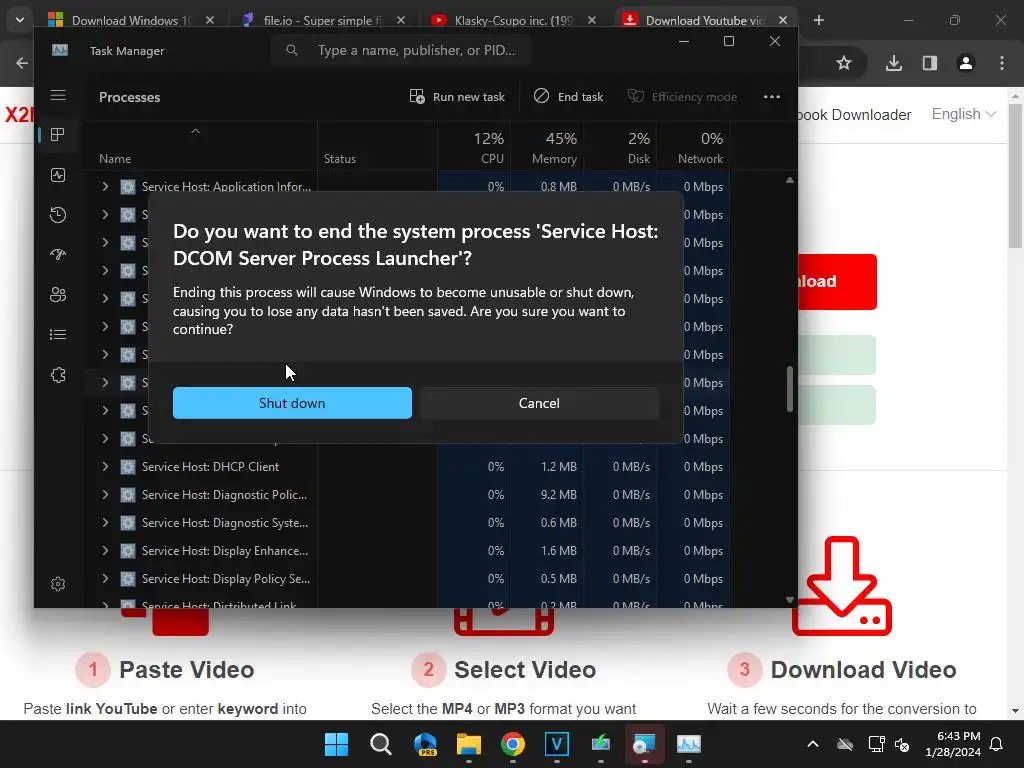Open App history icon in sidebar
The image size is (1024, 768).
point(58,215)
